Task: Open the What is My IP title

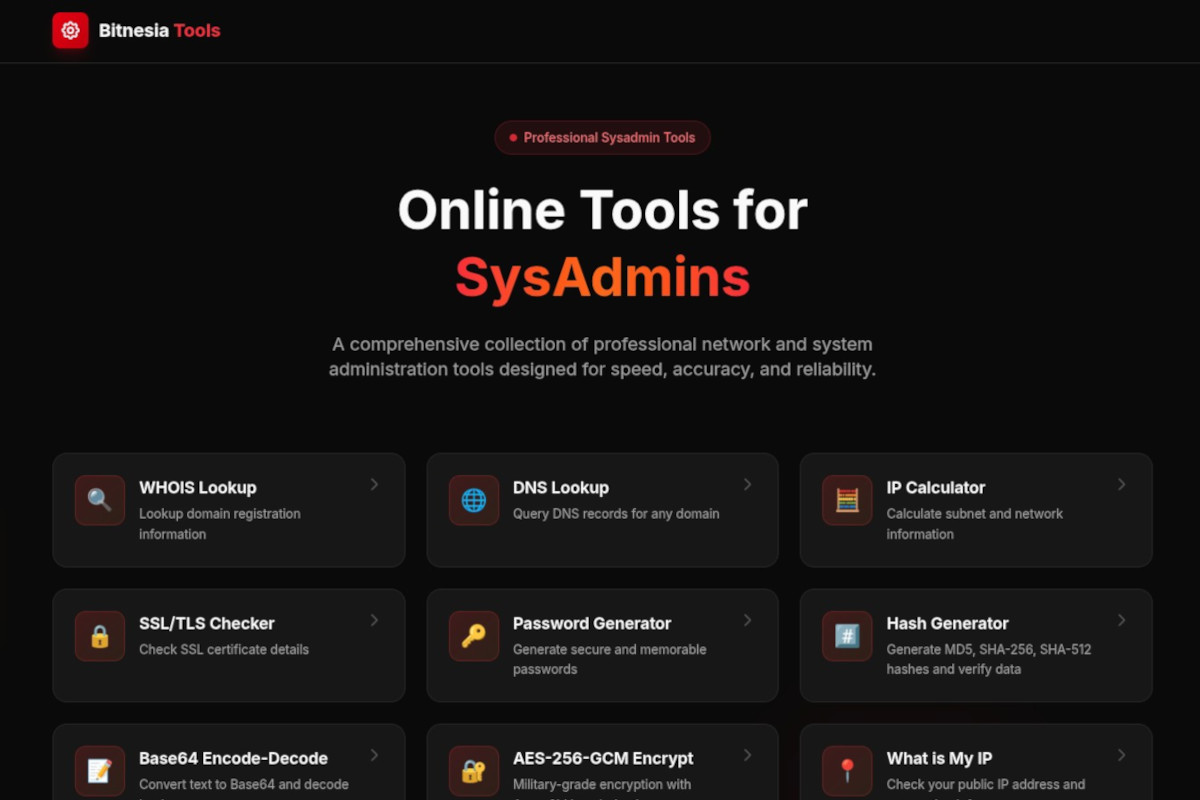Action: coord(939,759)
